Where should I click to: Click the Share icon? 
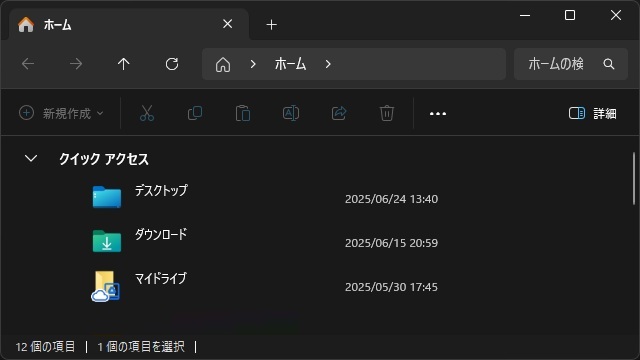tap(339, 113)
